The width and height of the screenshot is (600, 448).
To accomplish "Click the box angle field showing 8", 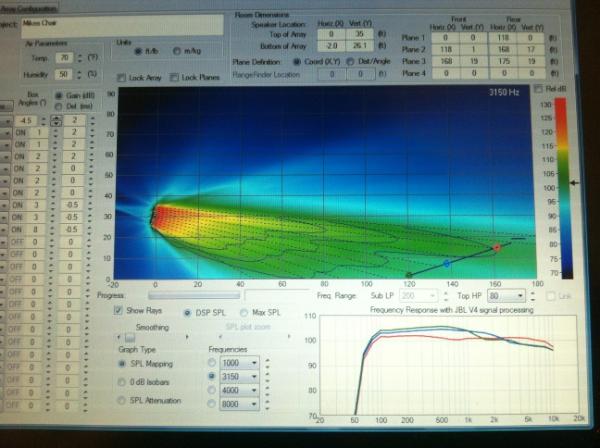I will click(x=35, y=230).
